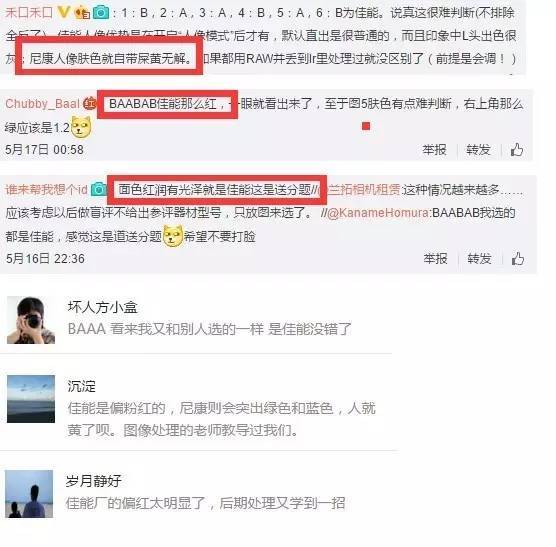Open 岁月静好 avatar with silhouettes
Viewport: 556px width, 547px height.
click(x=29, y=494)
